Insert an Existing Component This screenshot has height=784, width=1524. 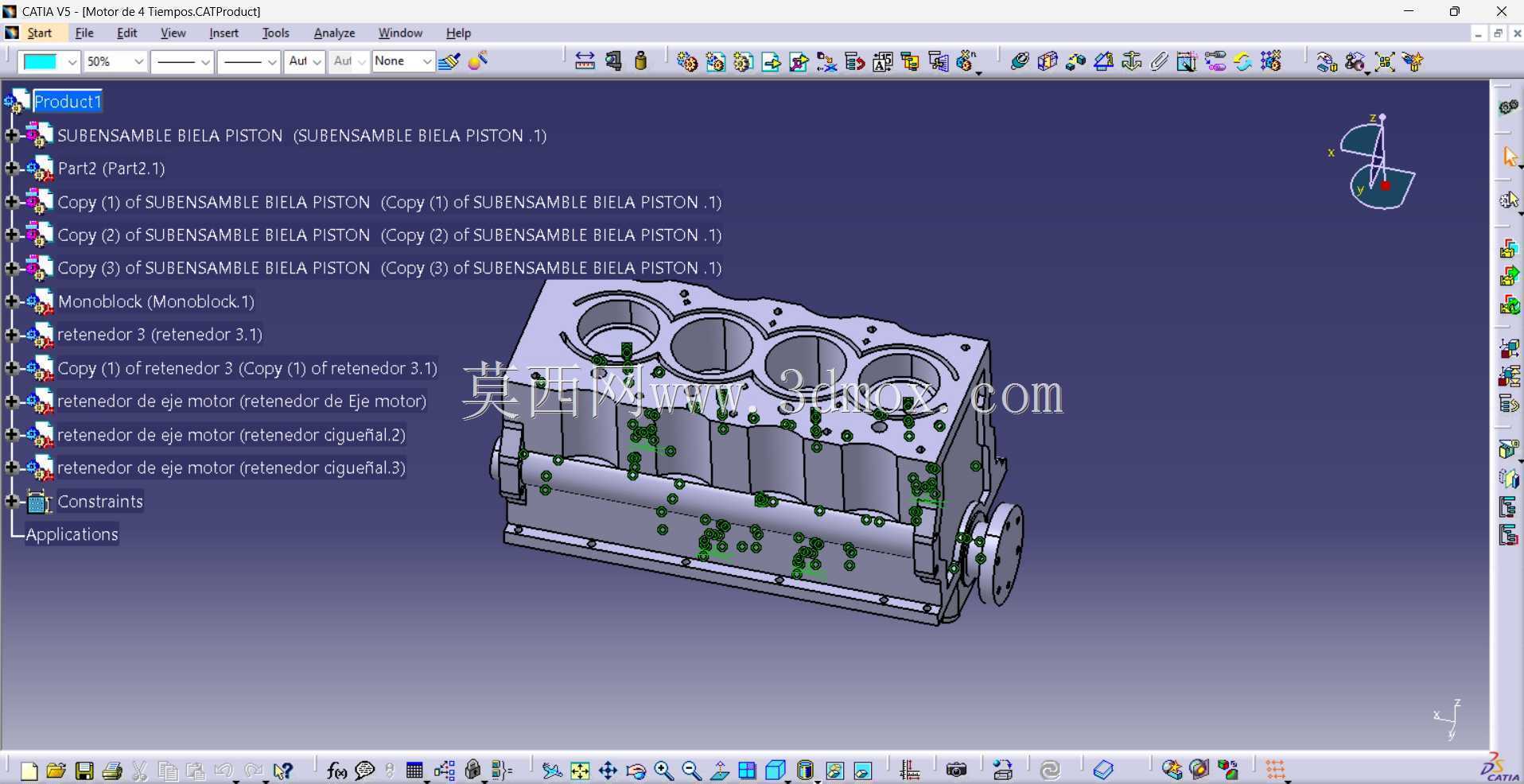772,61
